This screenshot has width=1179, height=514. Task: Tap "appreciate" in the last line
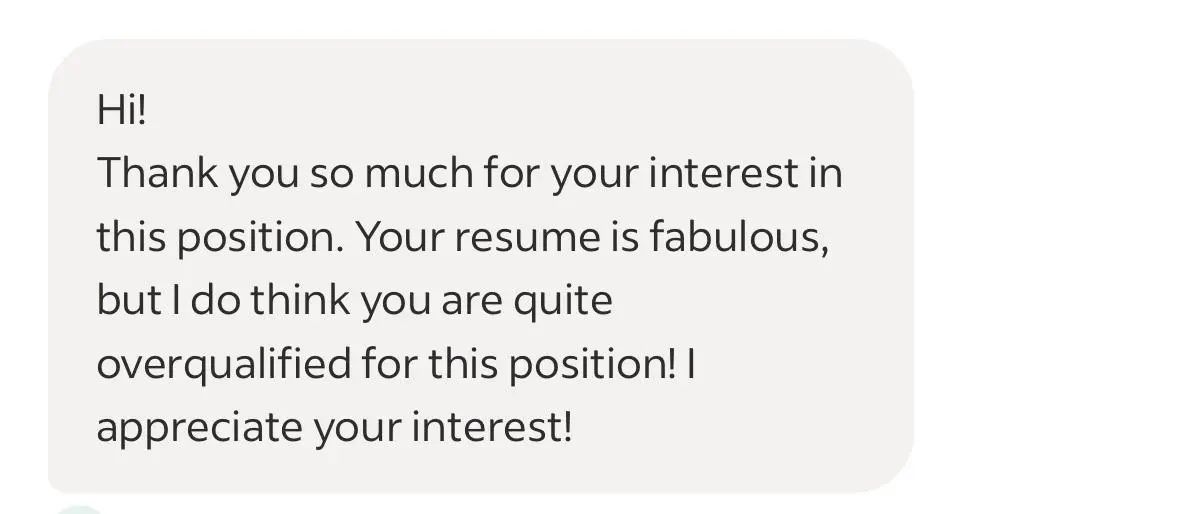pyautogui.click(x=199, y=429)
